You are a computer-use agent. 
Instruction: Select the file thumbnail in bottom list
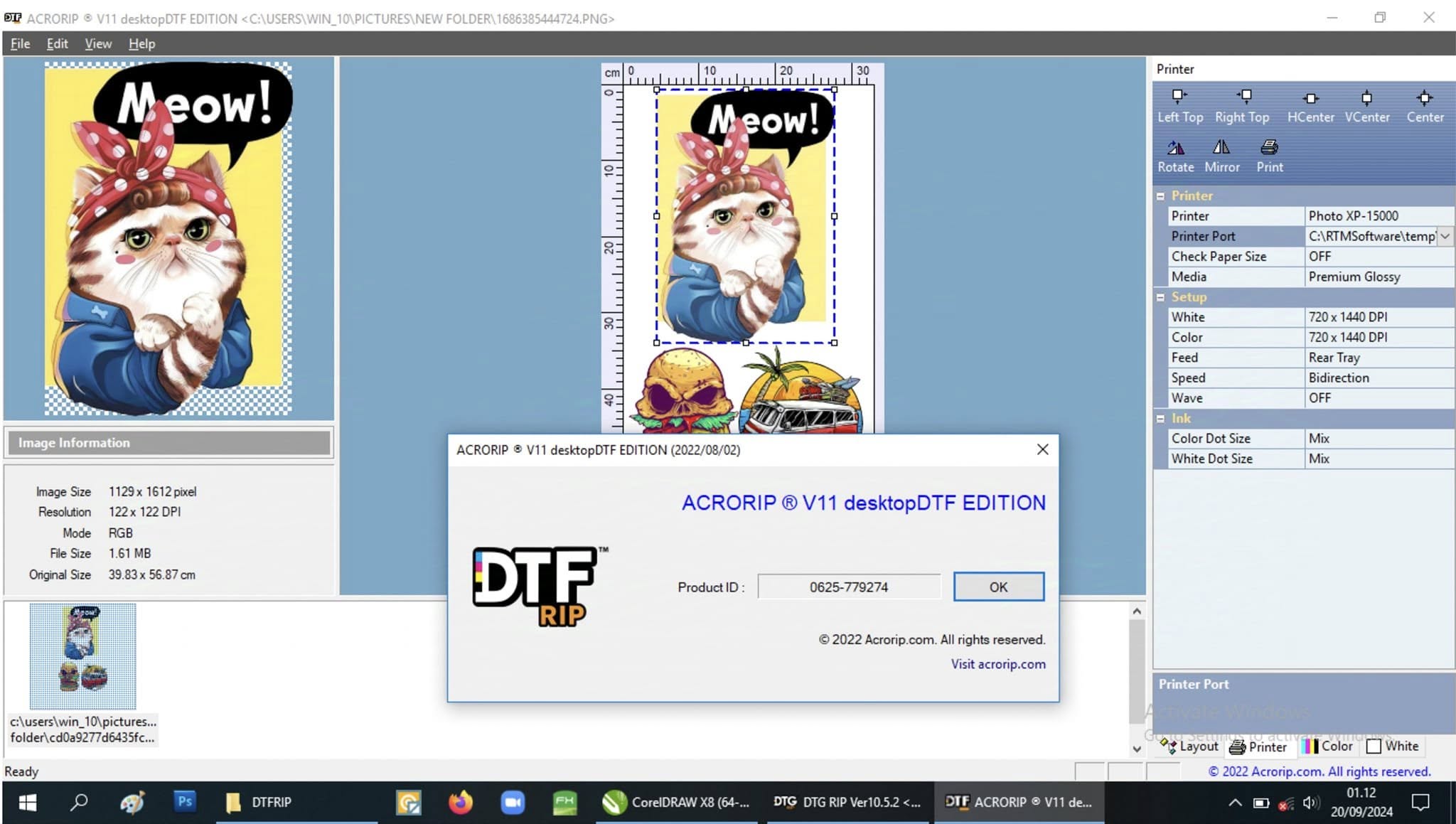click(82, 656)
